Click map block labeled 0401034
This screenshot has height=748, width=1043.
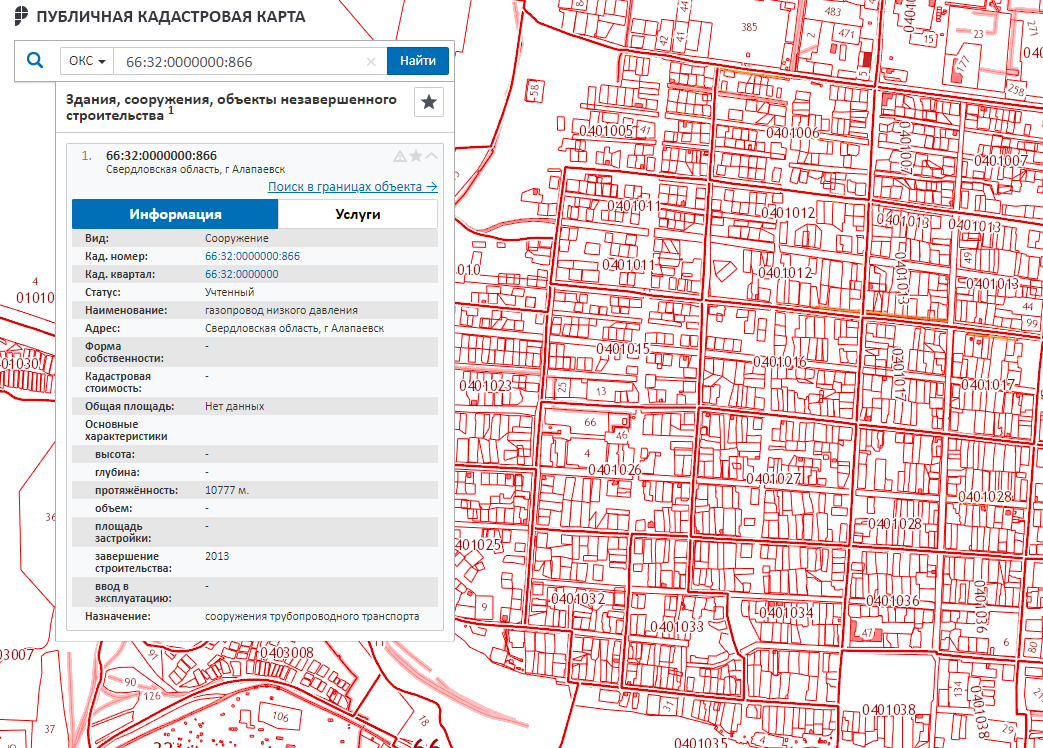pos(787,612)
